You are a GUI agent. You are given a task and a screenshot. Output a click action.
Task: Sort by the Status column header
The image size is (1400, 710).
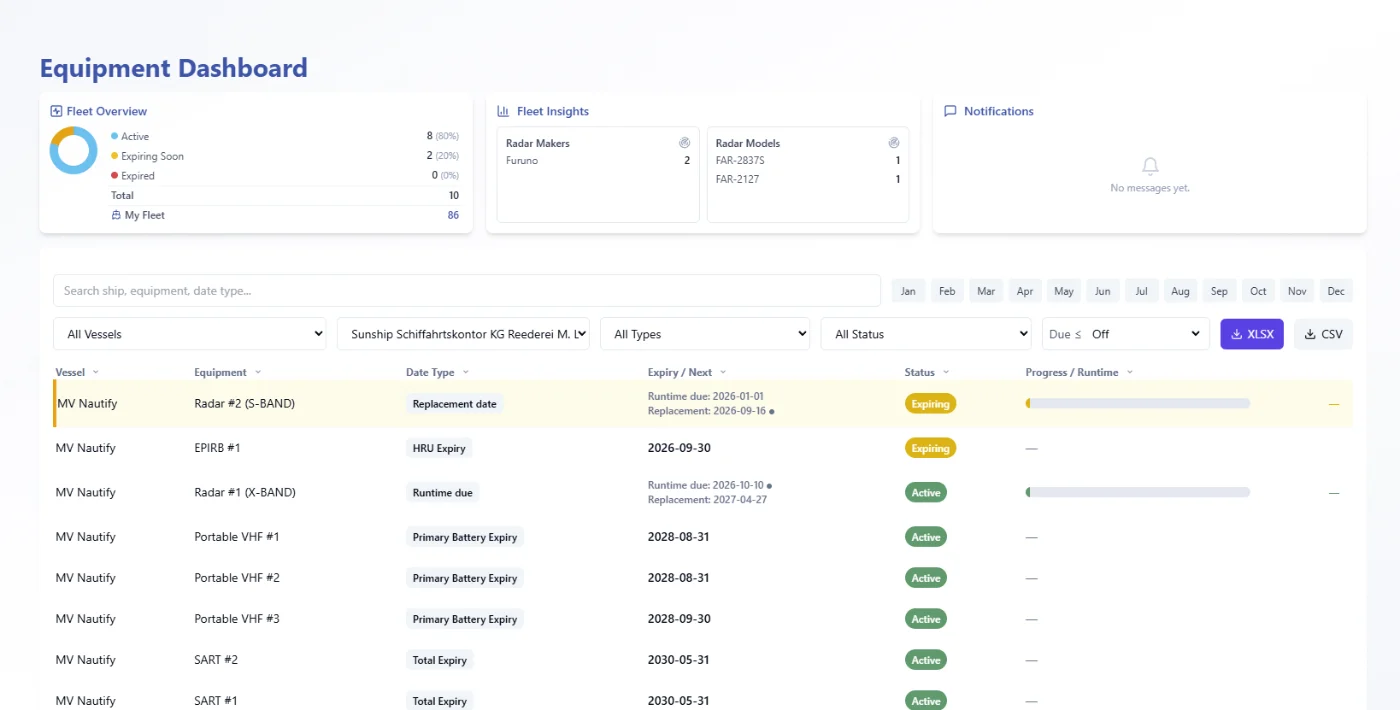click(x=927, y=372)
